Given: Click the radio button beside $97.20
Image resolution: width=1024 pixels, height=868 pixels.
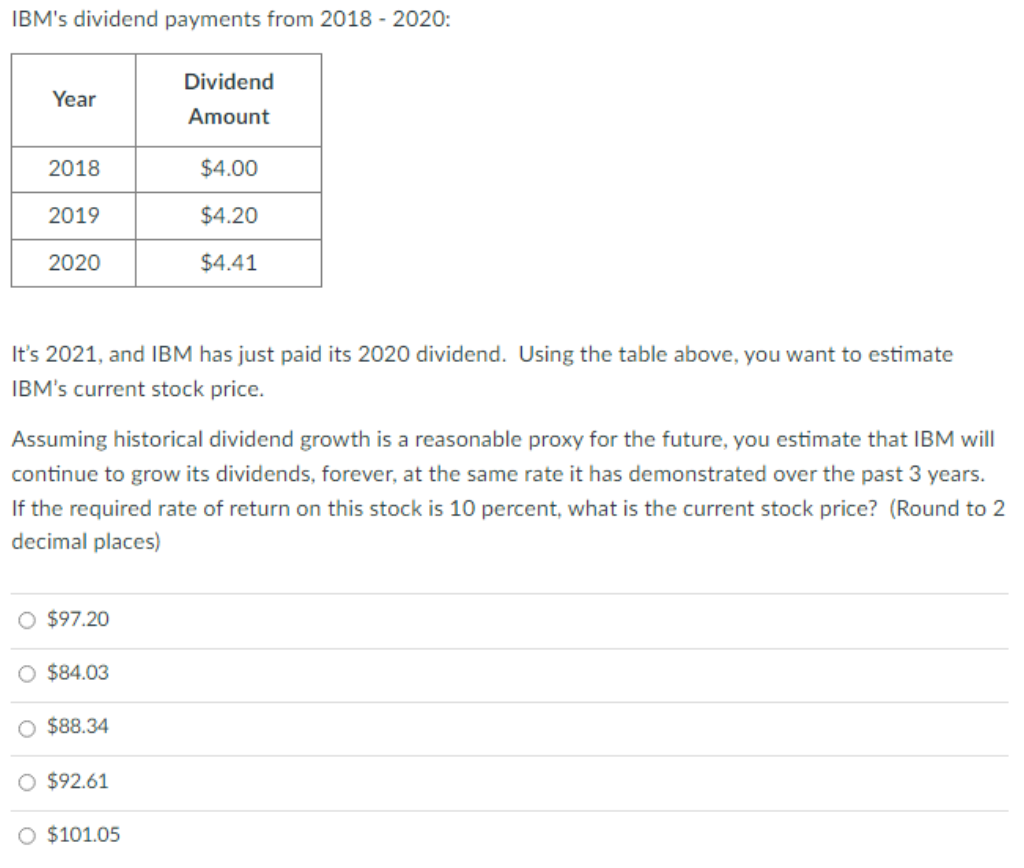Looking at the screenshot, I should click(25, 619).
